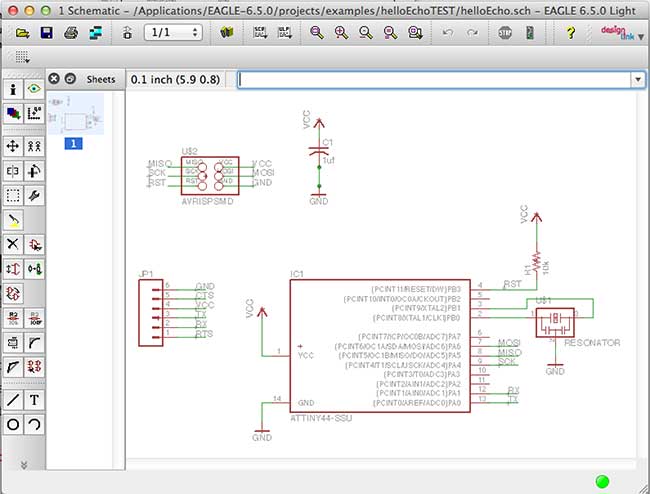Expand more tools with double chevron
Screen dimensions: 650x494
coord(24,465)
